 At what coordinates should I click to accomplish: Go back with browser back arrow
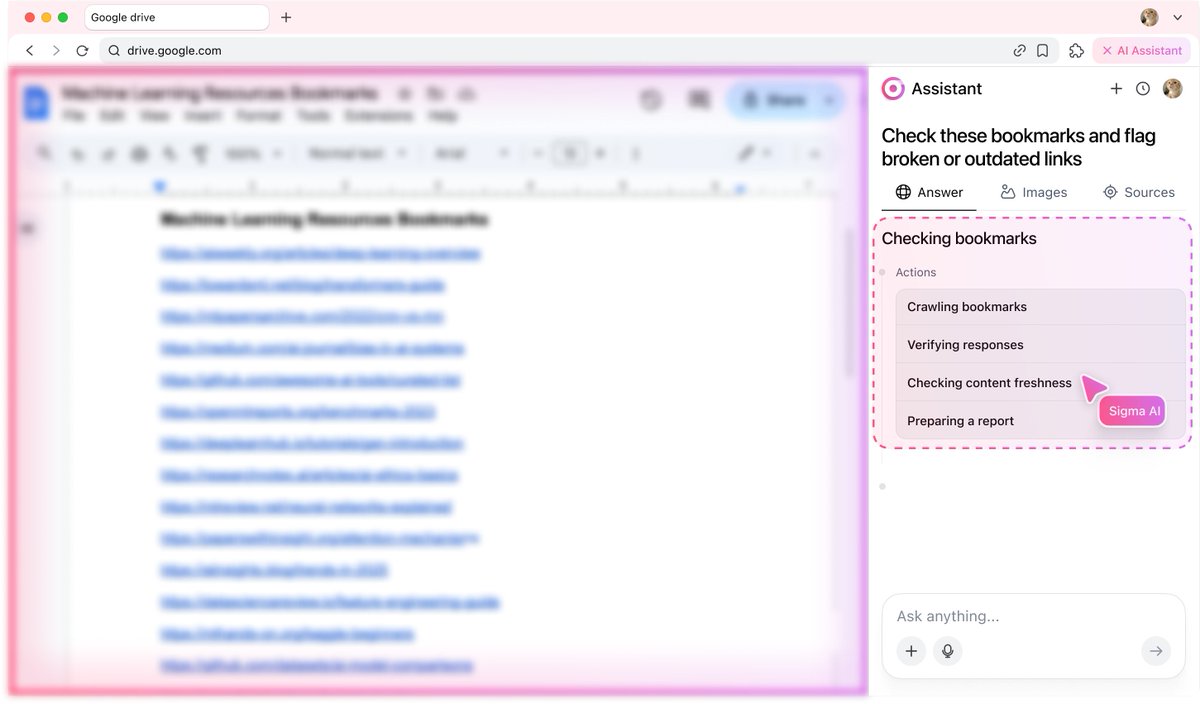point(30,50)
